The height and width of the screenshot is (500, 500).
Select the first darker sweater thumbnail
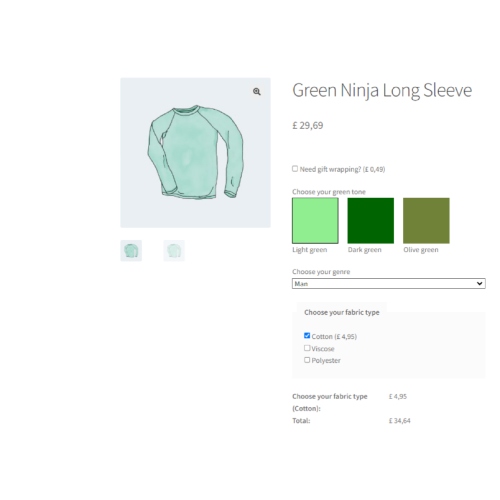tap(131, 250)
